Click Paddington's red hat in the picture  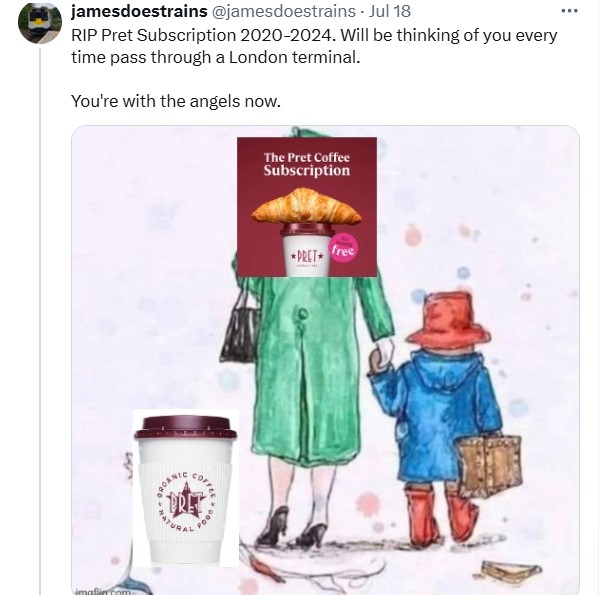tap(449, 318)
